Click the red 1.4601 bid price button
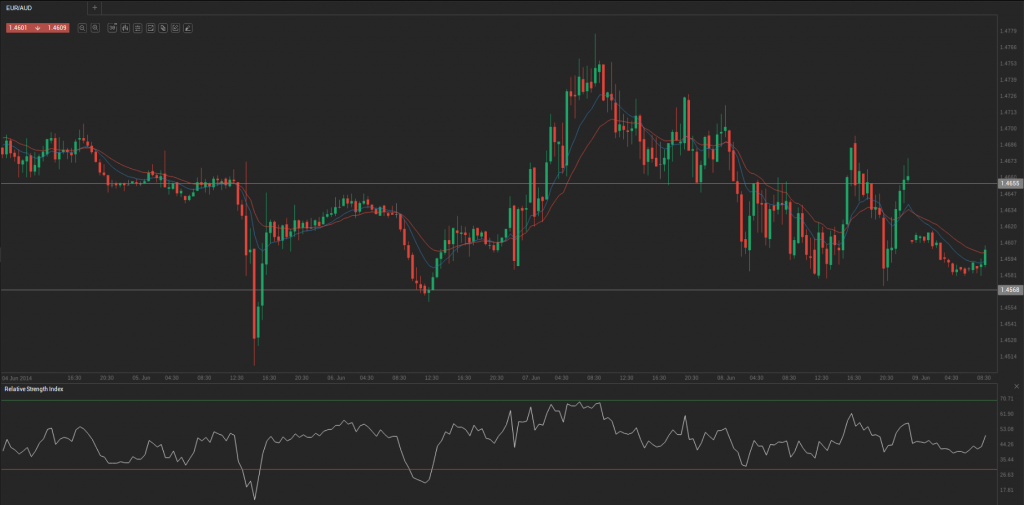Screen dimensions: 1024x505 click(19, 28)
